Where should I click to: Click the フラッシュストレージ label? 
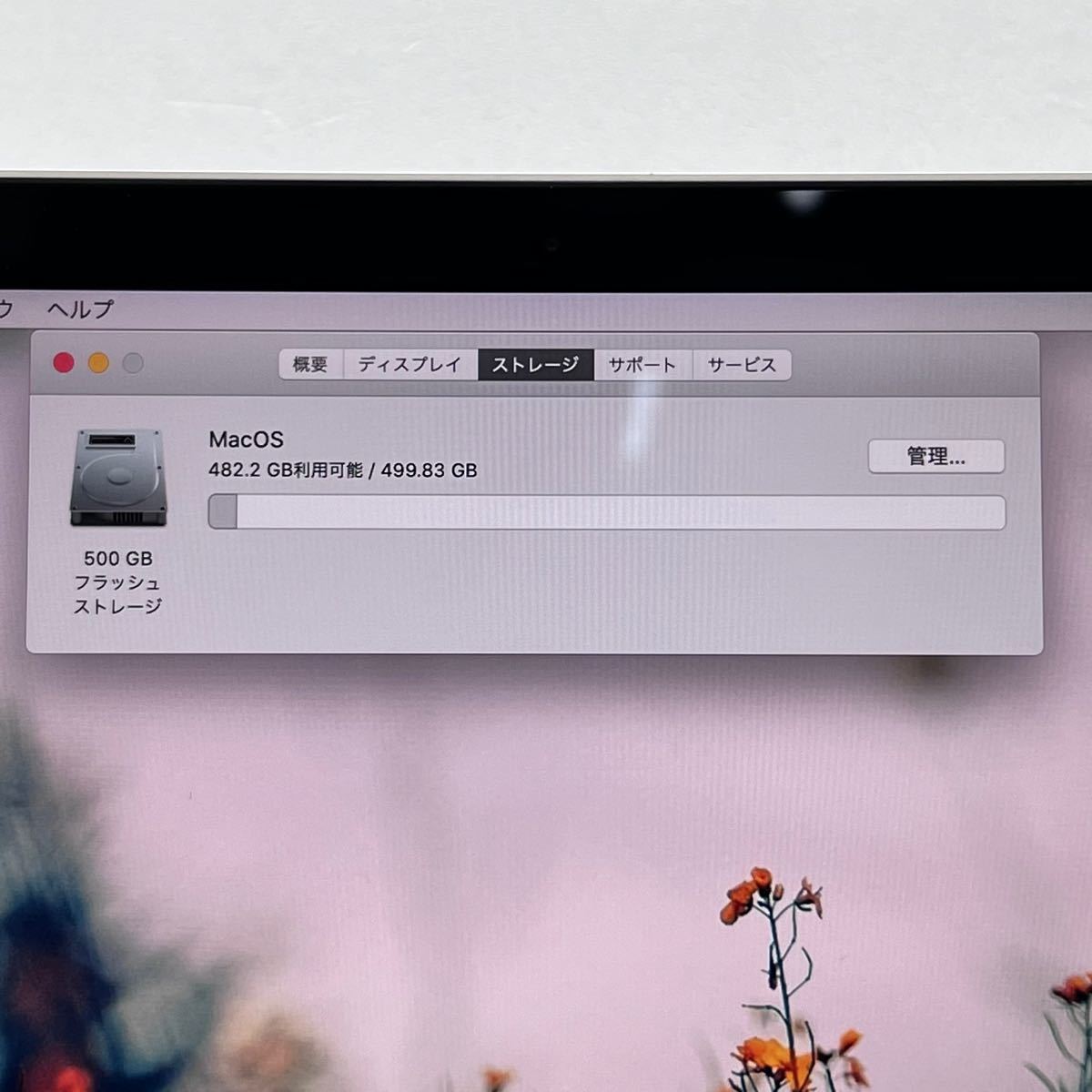[118, 594]
